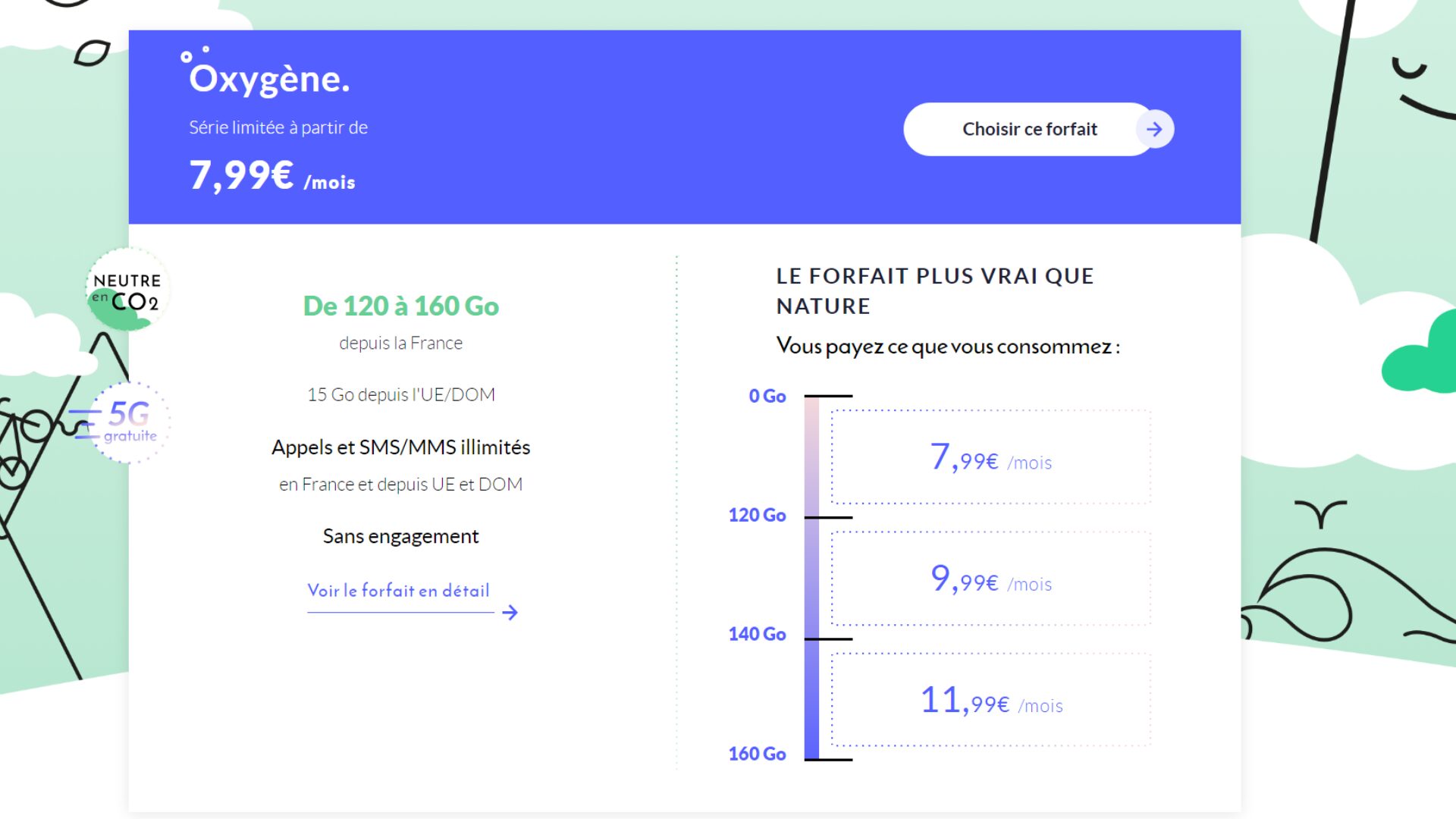Click 'Vous payez ce que vous consommez' text
Viewport: 1456px width, 819px height.
click(948, 346)
